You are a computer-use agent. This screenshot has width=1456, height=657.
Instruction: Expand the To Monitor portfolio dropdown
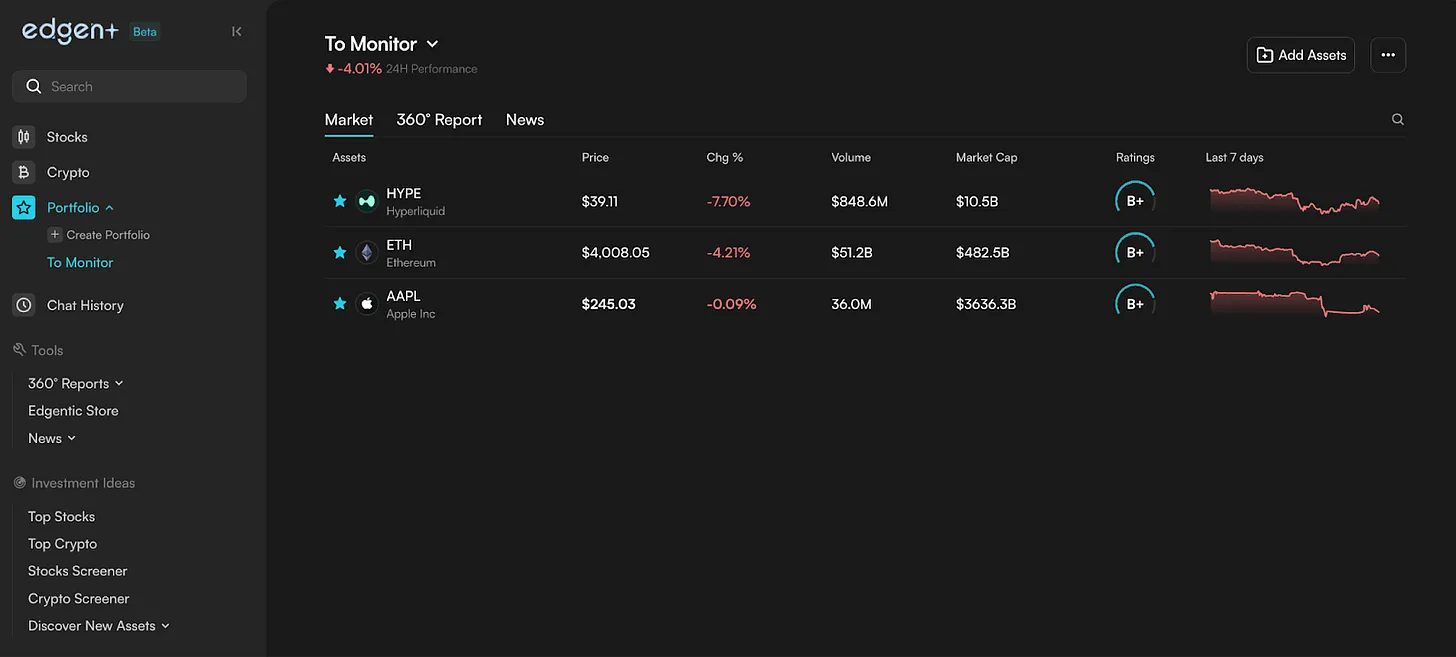(432, 44)
